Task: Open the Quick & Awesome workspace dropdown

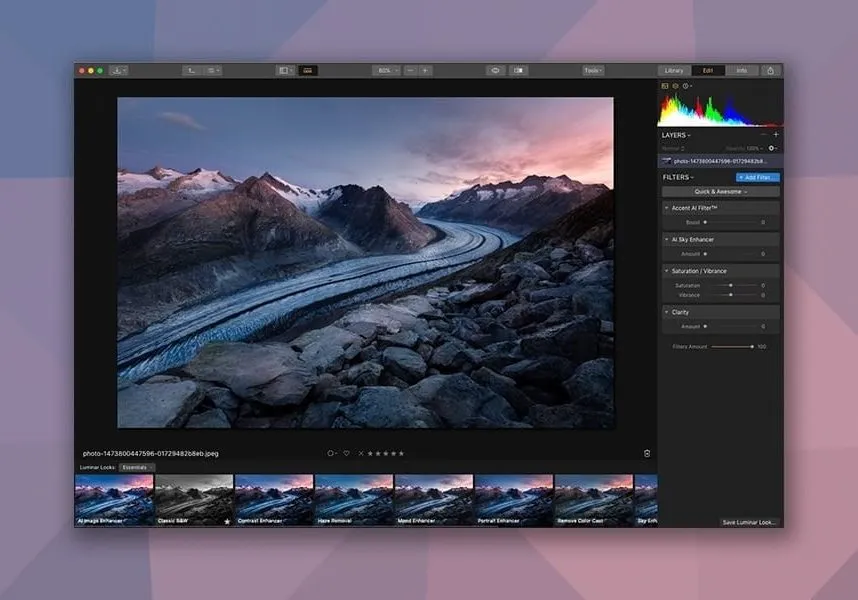Action: [x=720, y=192]
